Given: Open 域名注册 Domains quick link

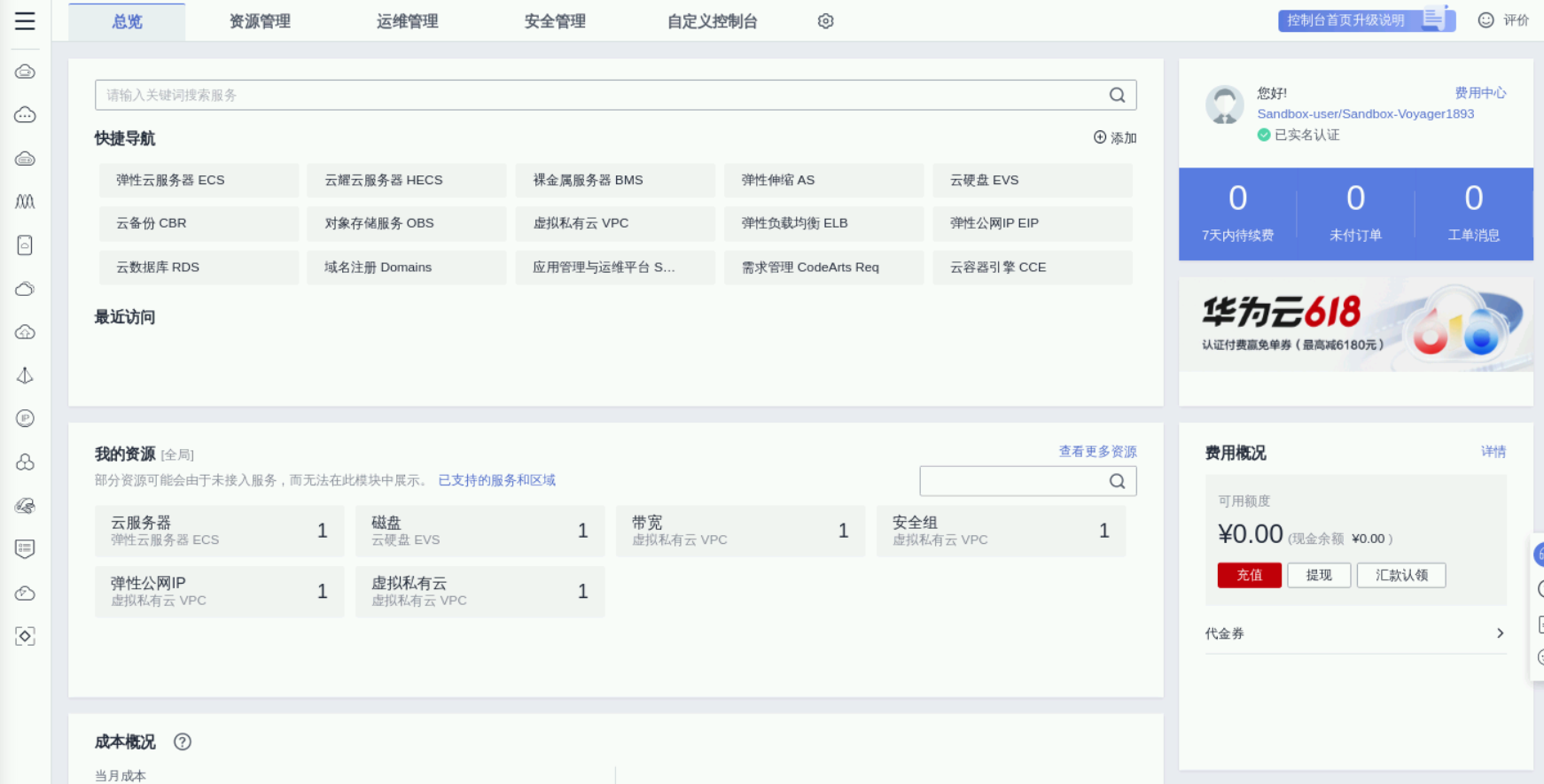Looking at the screenshot, I should click(407, 268).
